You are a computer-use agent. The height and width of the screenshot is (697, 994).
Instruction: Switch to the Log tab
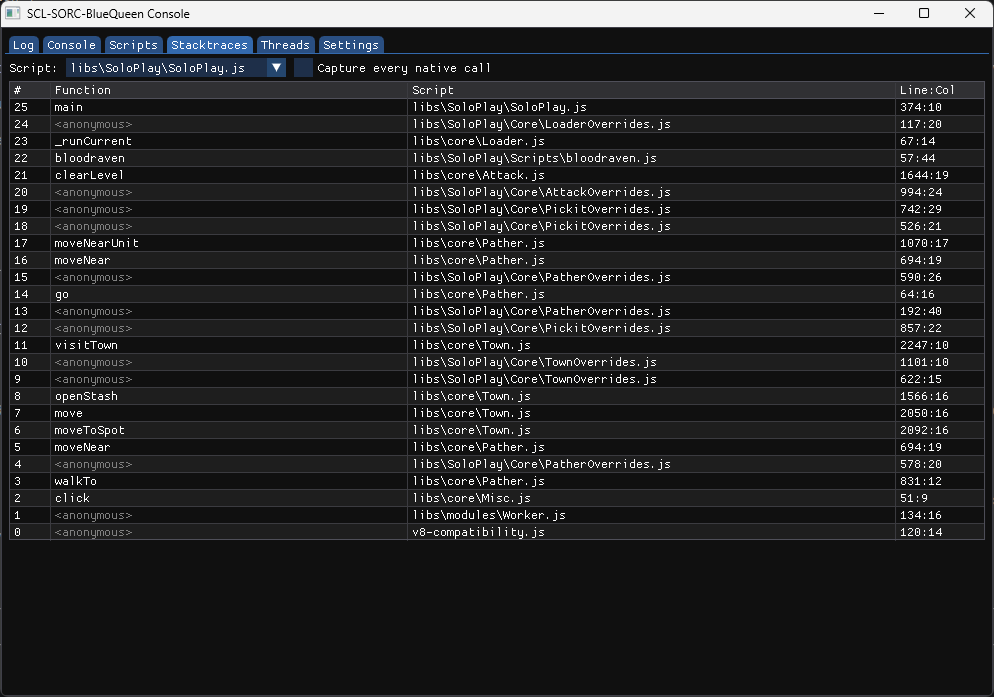click(23, 45)
